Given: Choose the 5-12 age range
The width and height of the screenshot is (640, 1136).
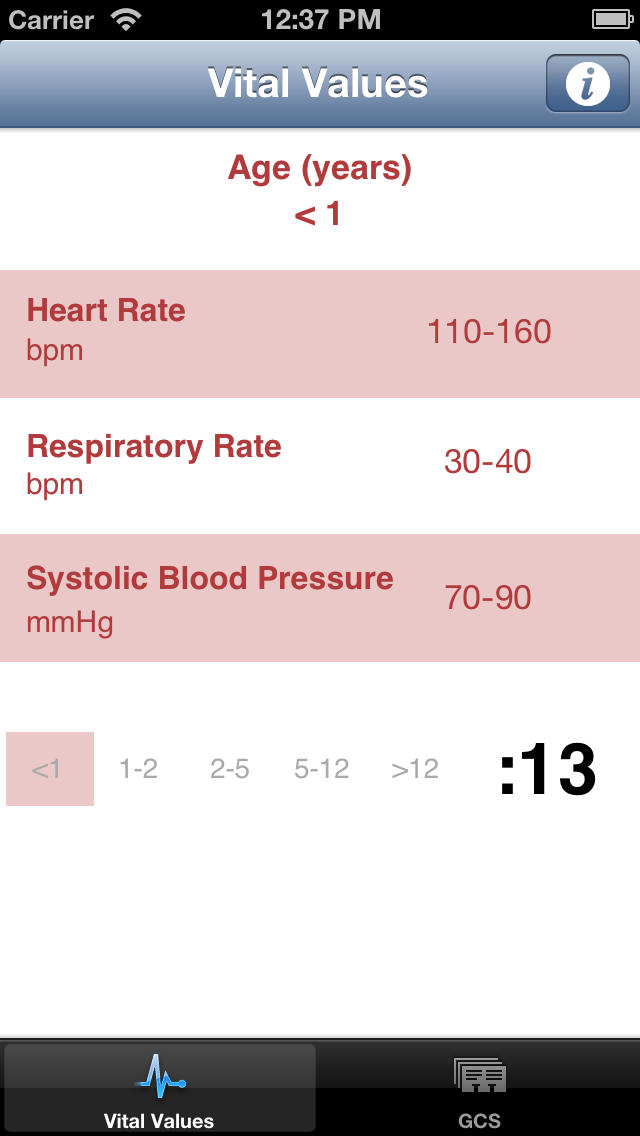Looking at the screenshot, I should [321, 769].
